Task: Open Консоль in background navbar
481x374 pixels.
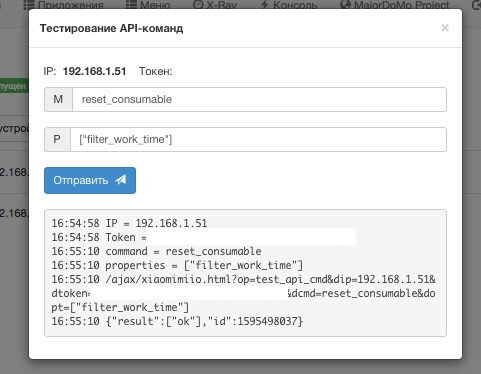Action: (289, 5)
